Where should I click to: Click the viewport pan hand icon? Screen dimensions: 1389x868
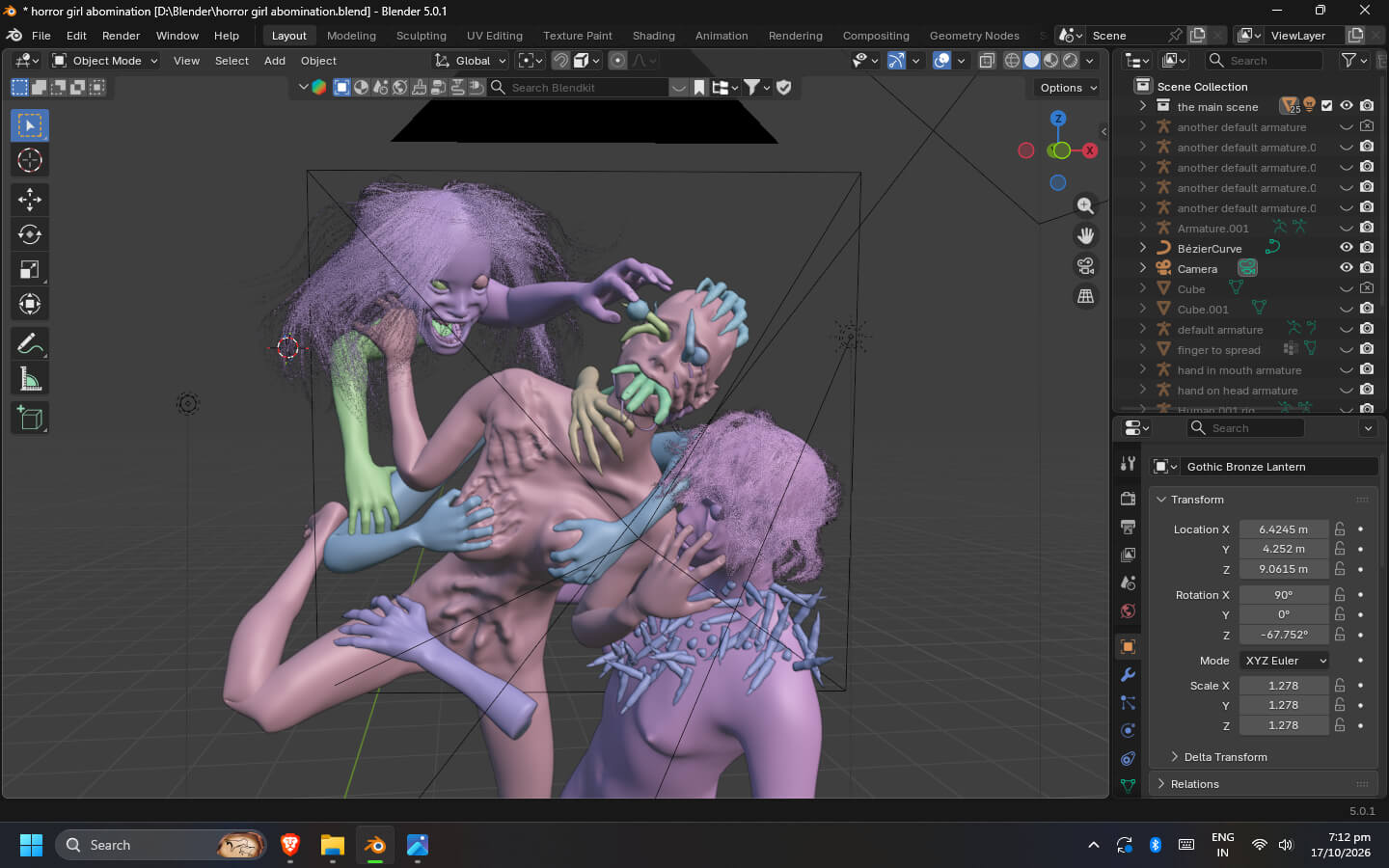click(x=1085, y=235)
